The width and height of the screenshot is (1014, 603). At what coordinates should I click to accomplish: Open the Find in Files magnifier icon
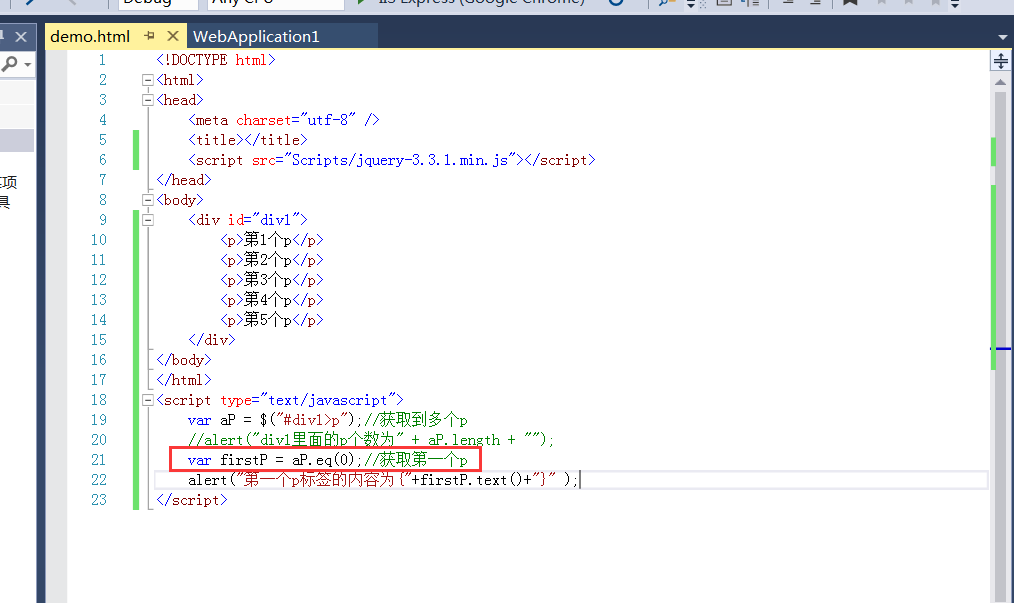point(661,3)
